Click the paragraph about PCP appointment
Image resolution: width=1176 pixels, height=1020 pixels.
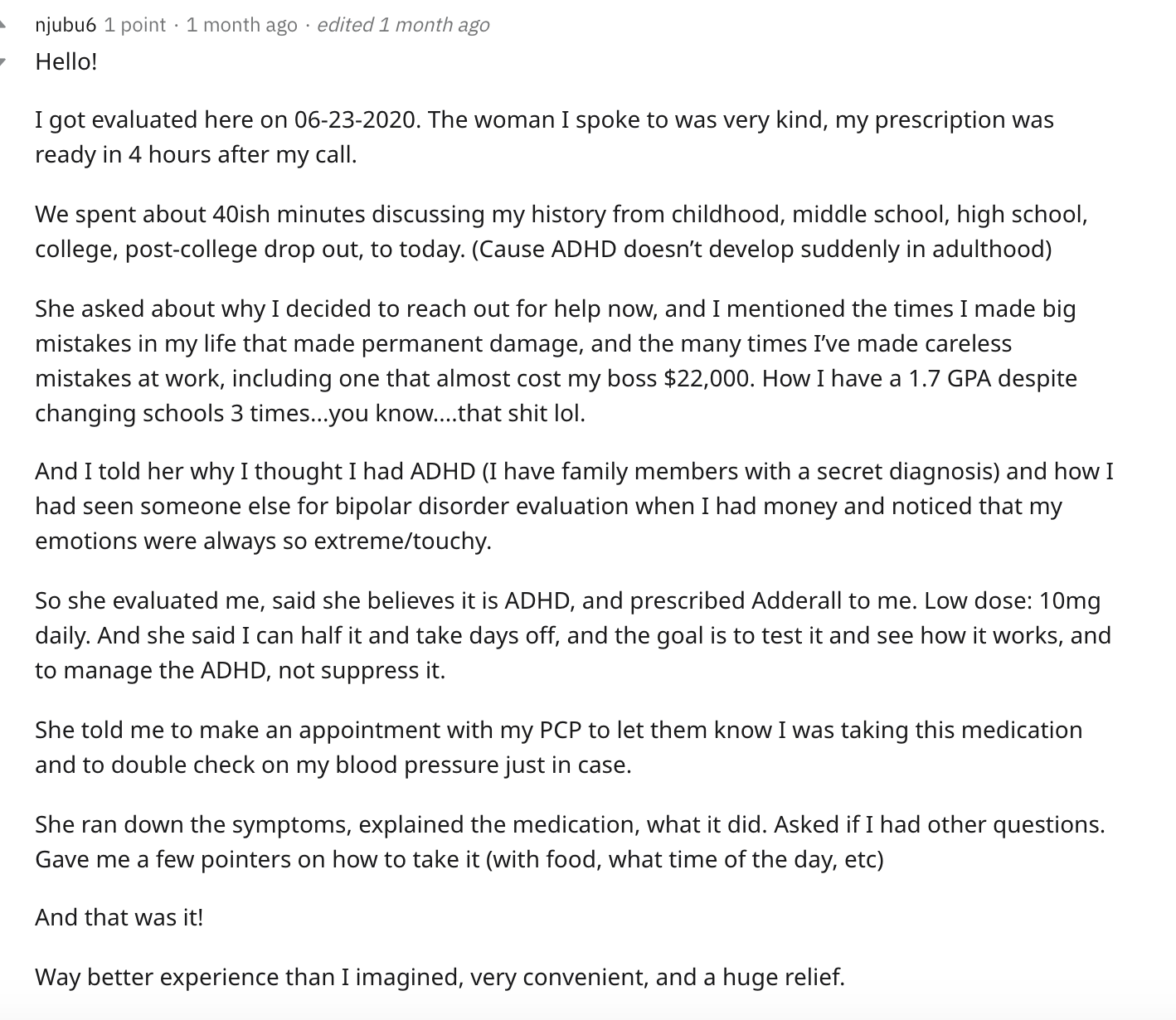(558, 747)
